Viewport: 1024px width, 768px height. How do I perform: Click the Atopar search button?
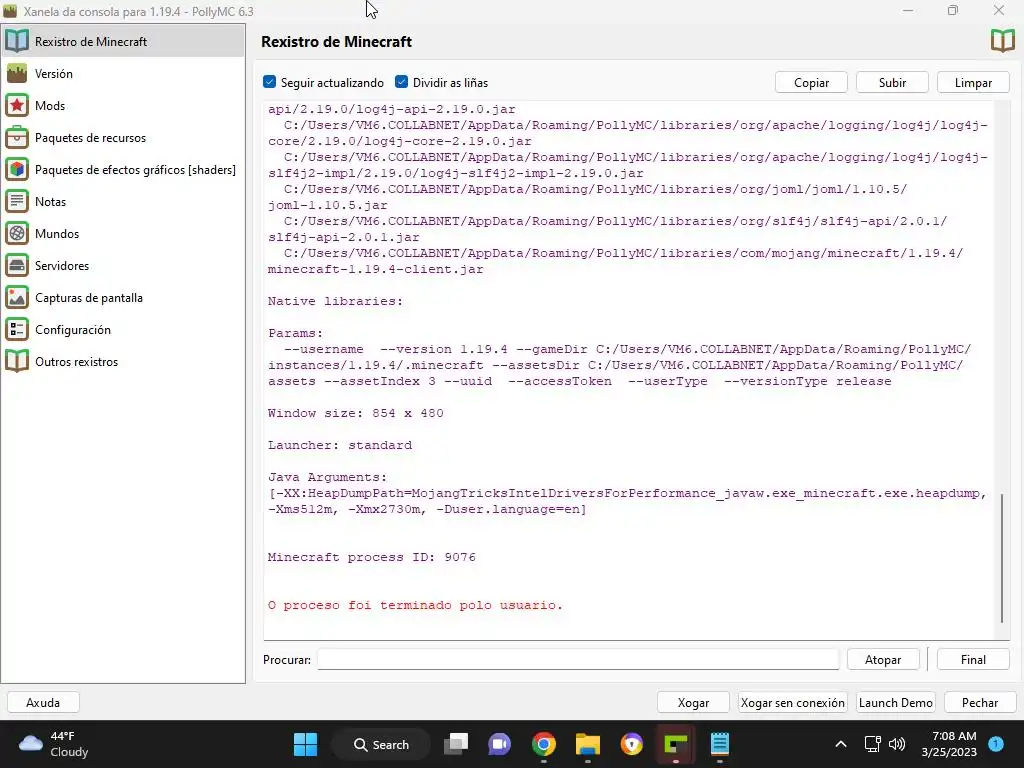pyautogui.click(x=883, y=660)
